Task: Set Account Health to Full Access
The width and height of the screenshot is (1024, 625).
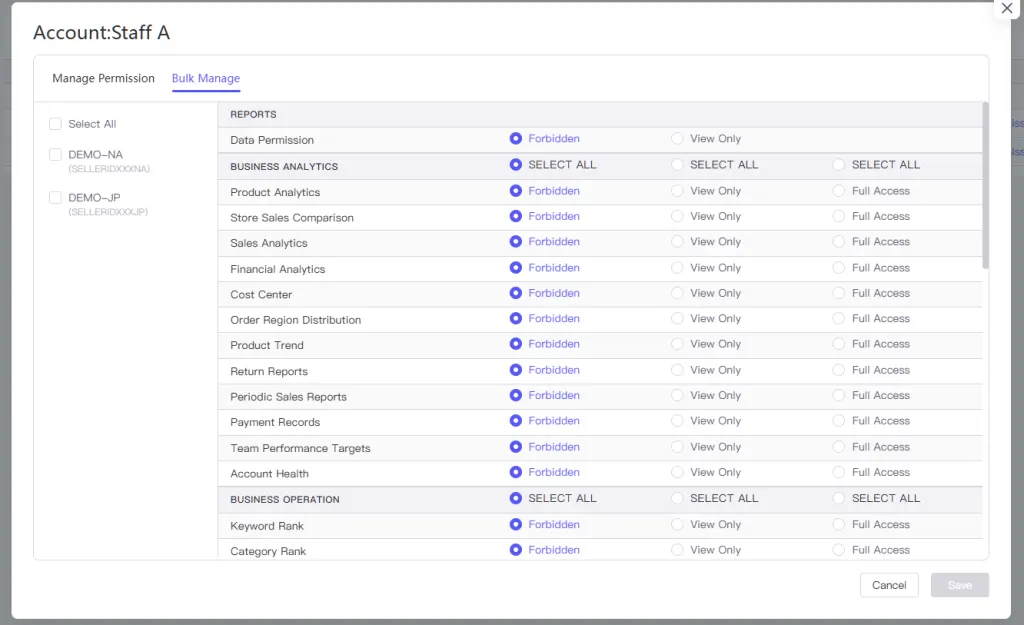Action: coord(839,472)
